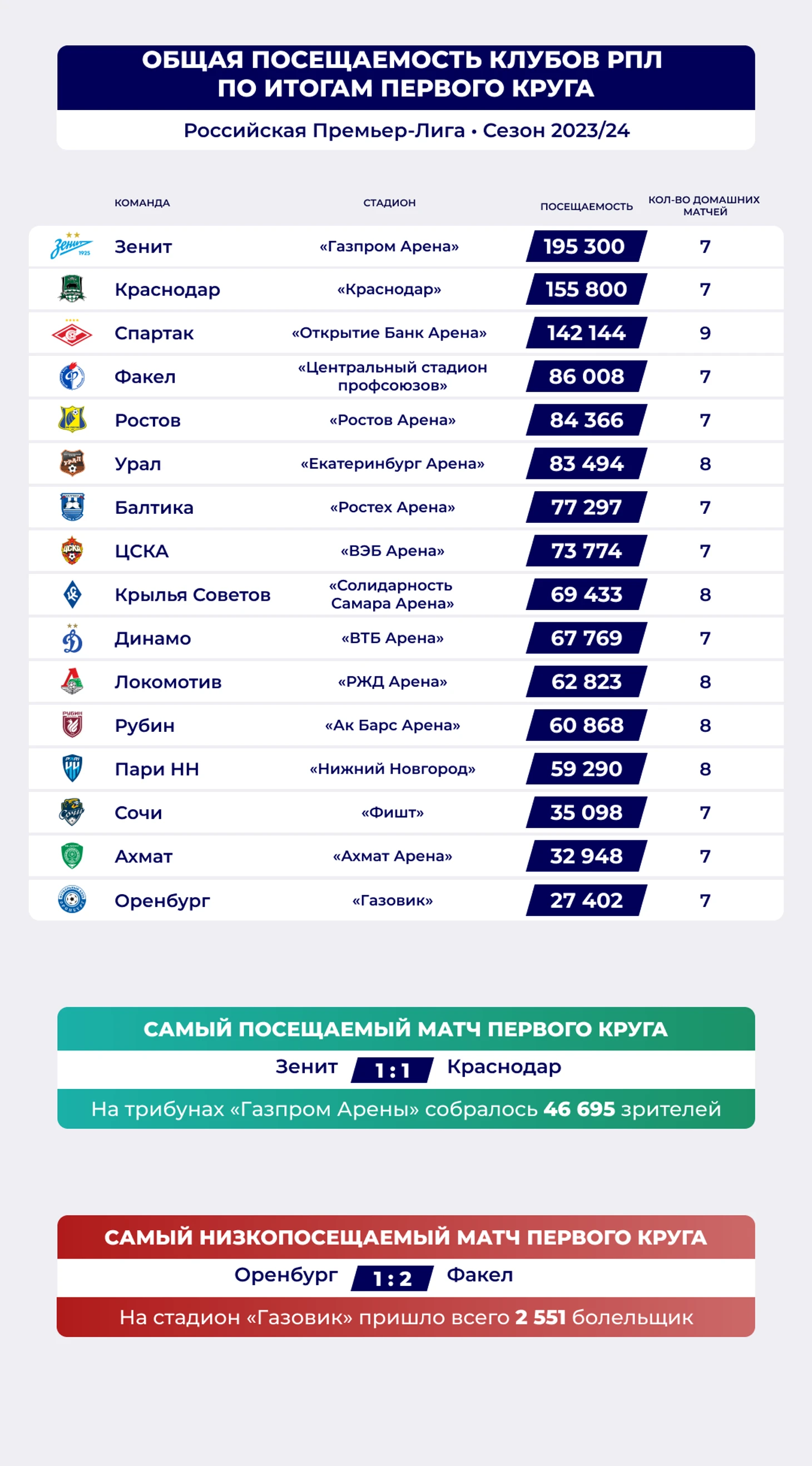Screen dimensions: 812x1466
Task: Select the CSKA club crest
Action: 72,551
